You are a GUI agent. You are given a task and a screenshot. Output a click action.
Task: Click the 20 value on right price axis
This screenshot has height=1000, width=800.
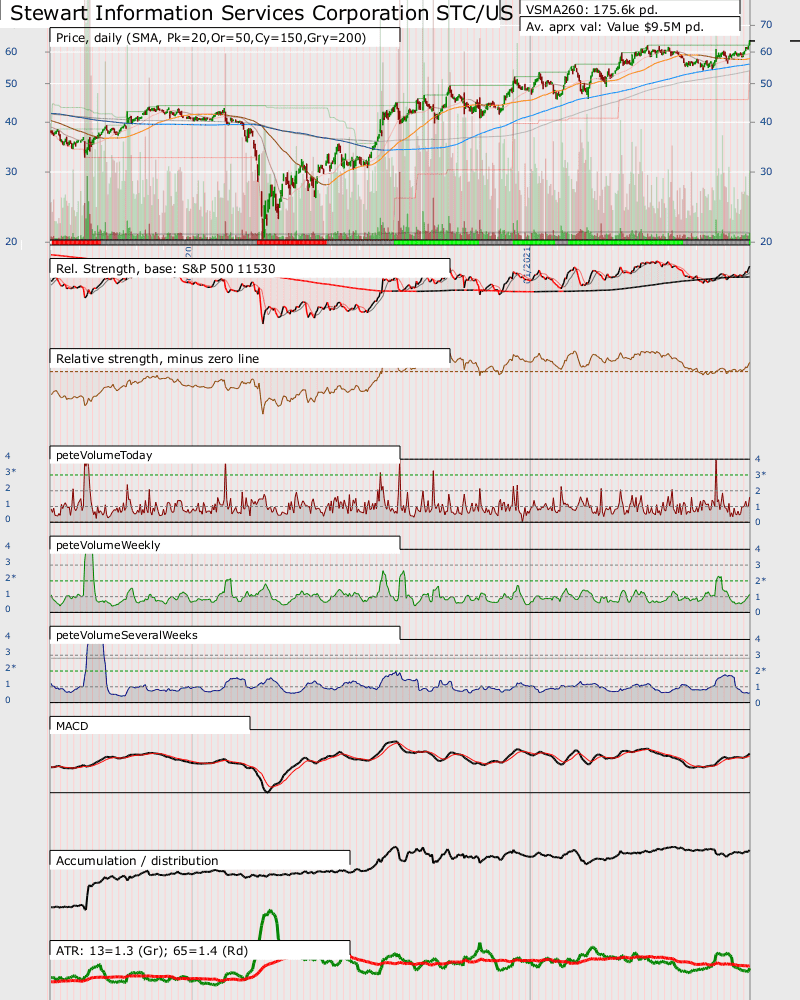[x=766, y=241]
